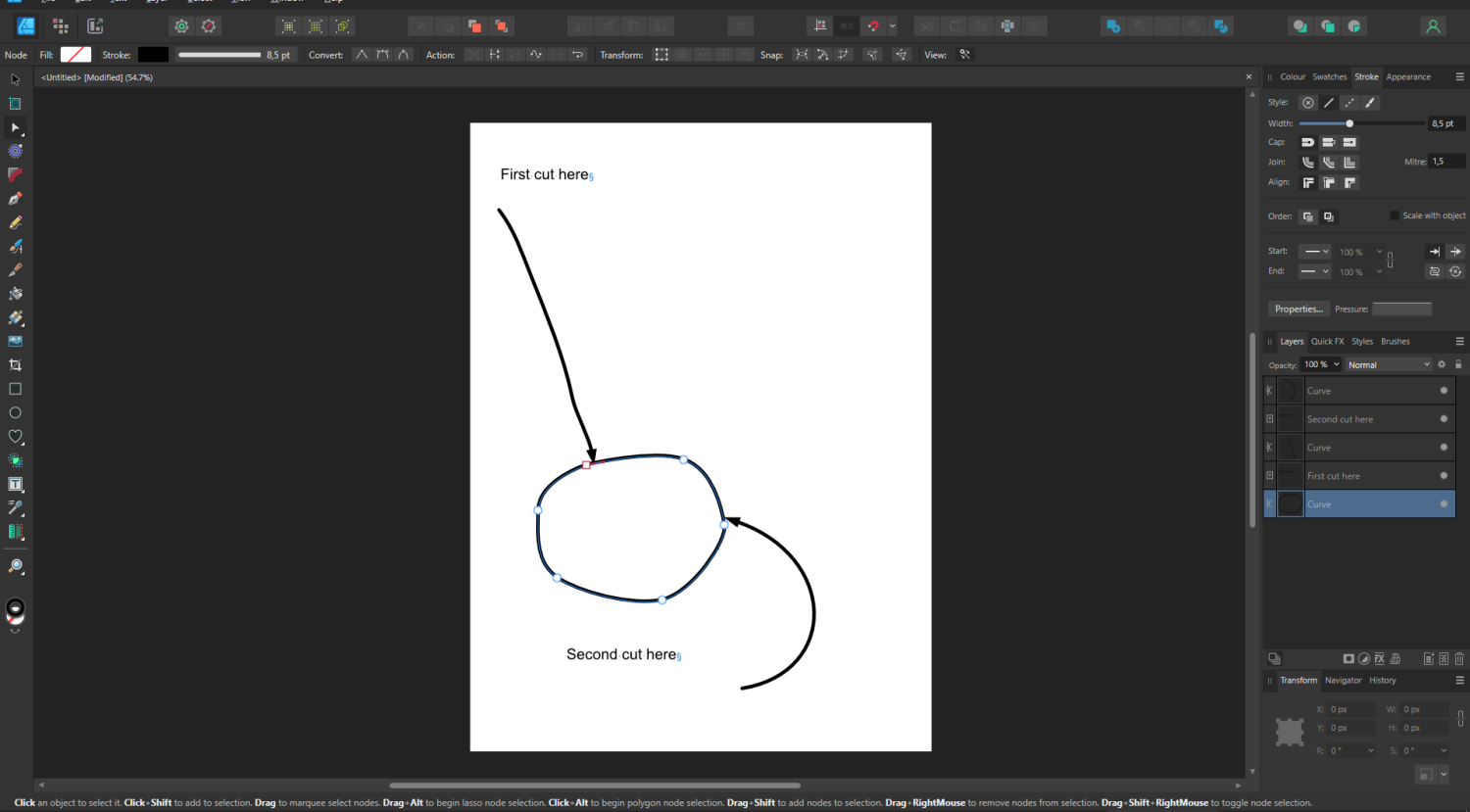1470x812 pixels.
Task: Select the Rectangle shape tool
Action: (15, 388)
